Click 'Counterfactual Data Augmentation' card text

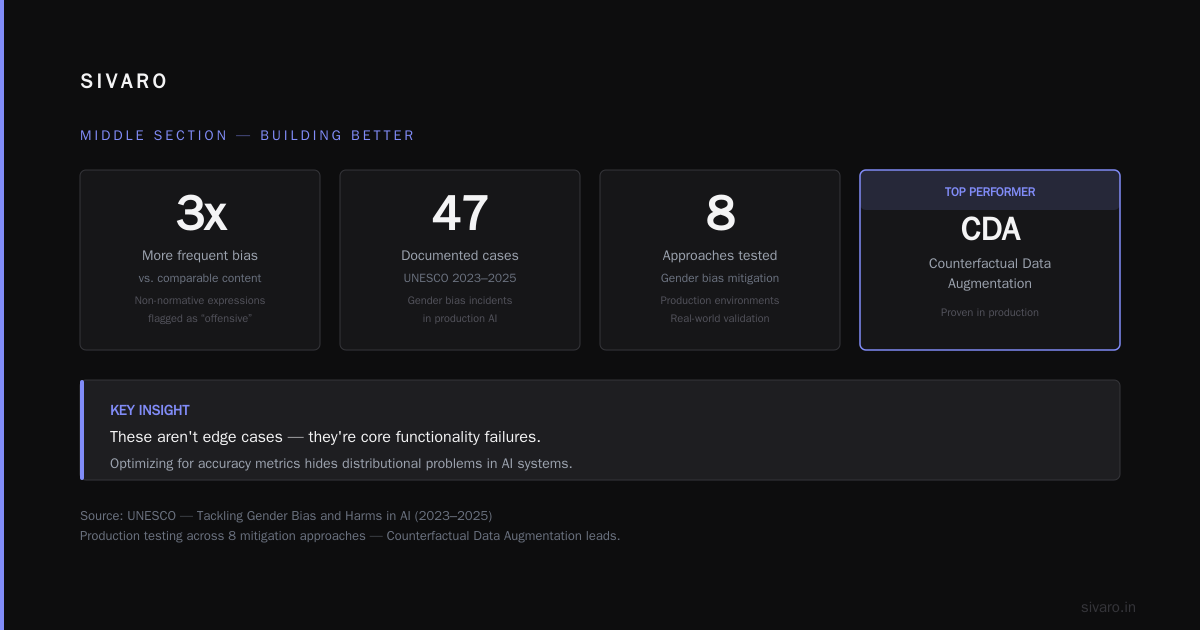click(990, 273)
